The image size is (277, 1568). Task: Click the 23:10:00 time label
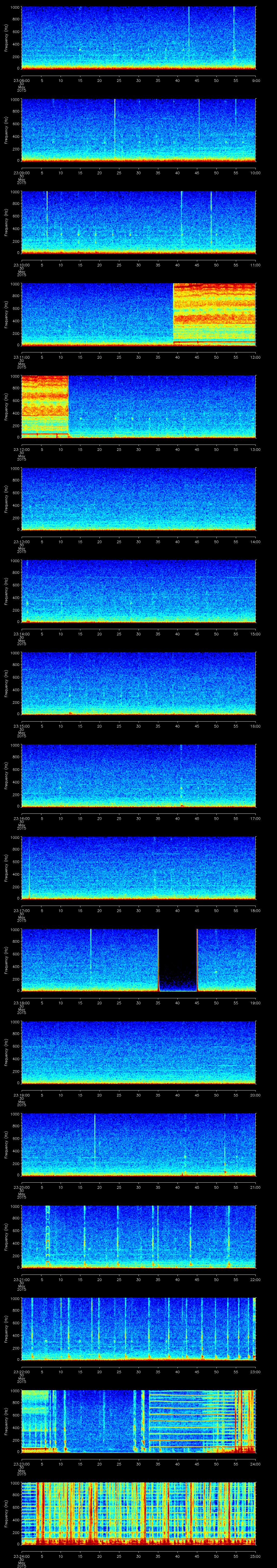coord(21,265)
